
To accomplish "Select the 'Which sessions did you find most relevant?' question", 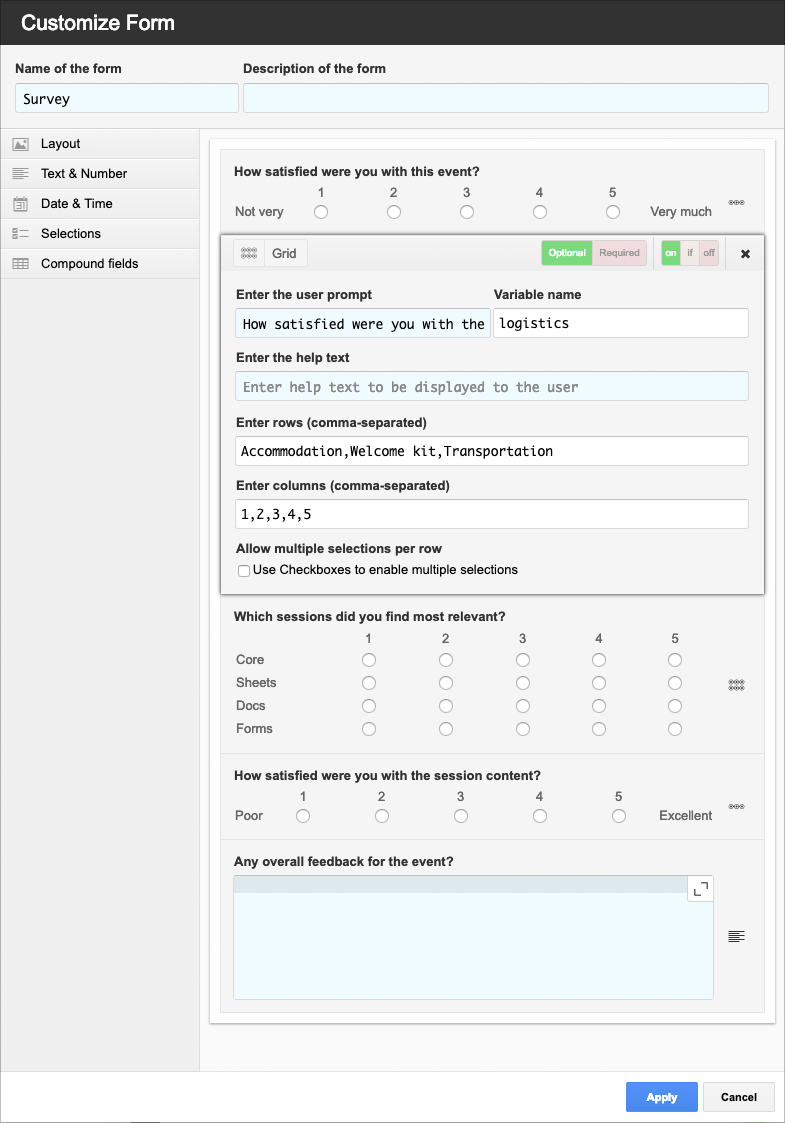I will 370,617.
